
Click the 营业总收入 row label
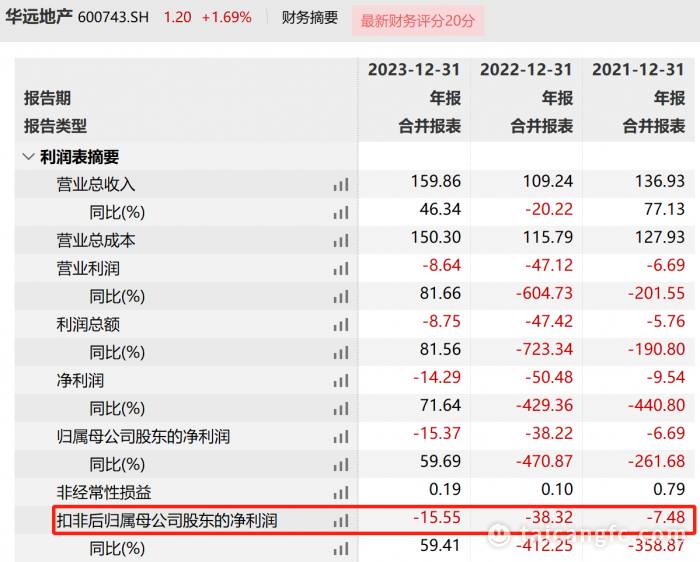[96, 184]
